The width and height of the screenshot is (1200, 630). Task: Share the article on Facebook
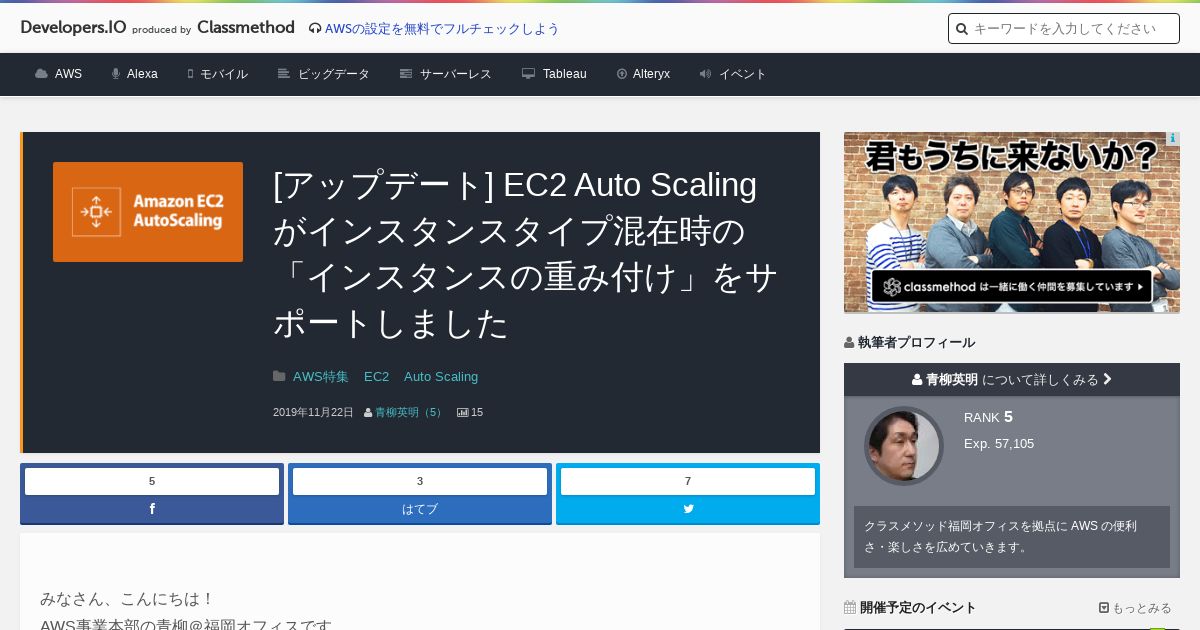click(152, 509)
